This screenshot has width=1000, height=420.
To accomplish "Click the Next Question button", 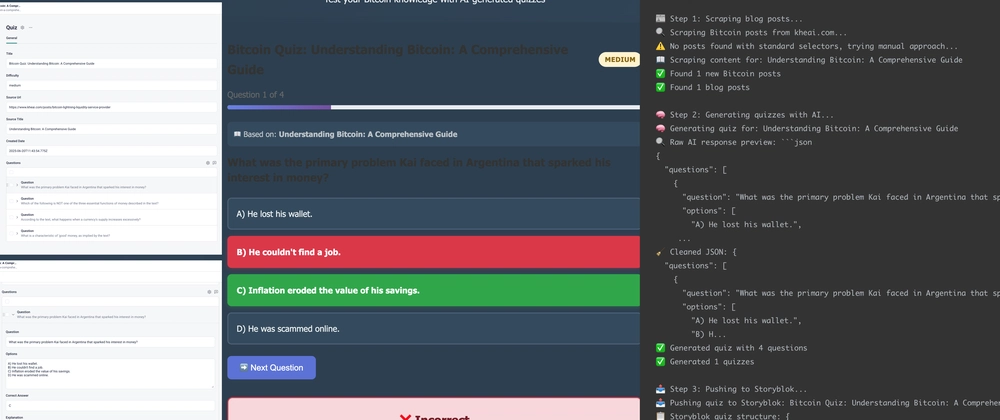I will click(272, 368).
